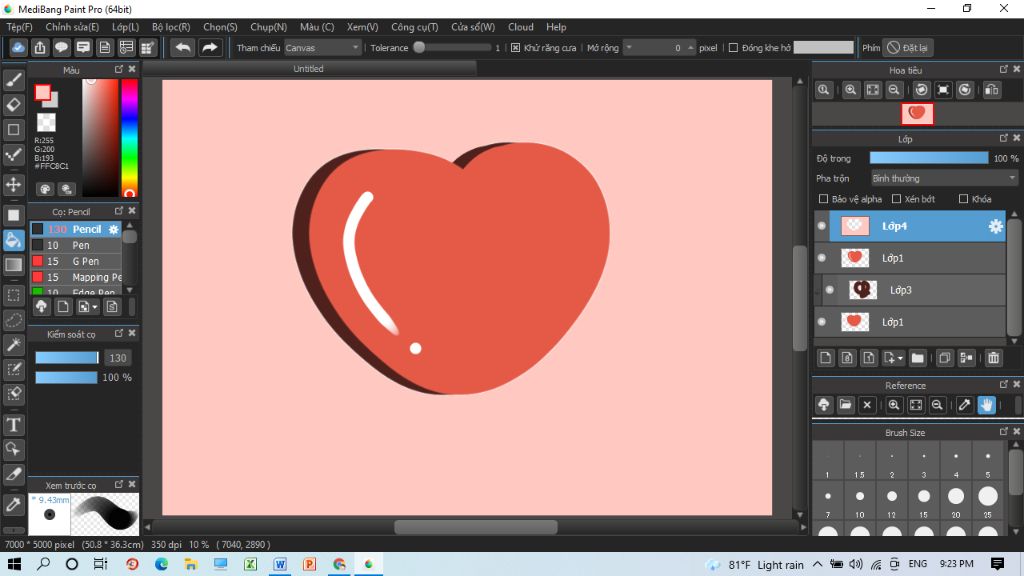
Task: Undock the Lớp layer panel
Action: coord(1004,138)
